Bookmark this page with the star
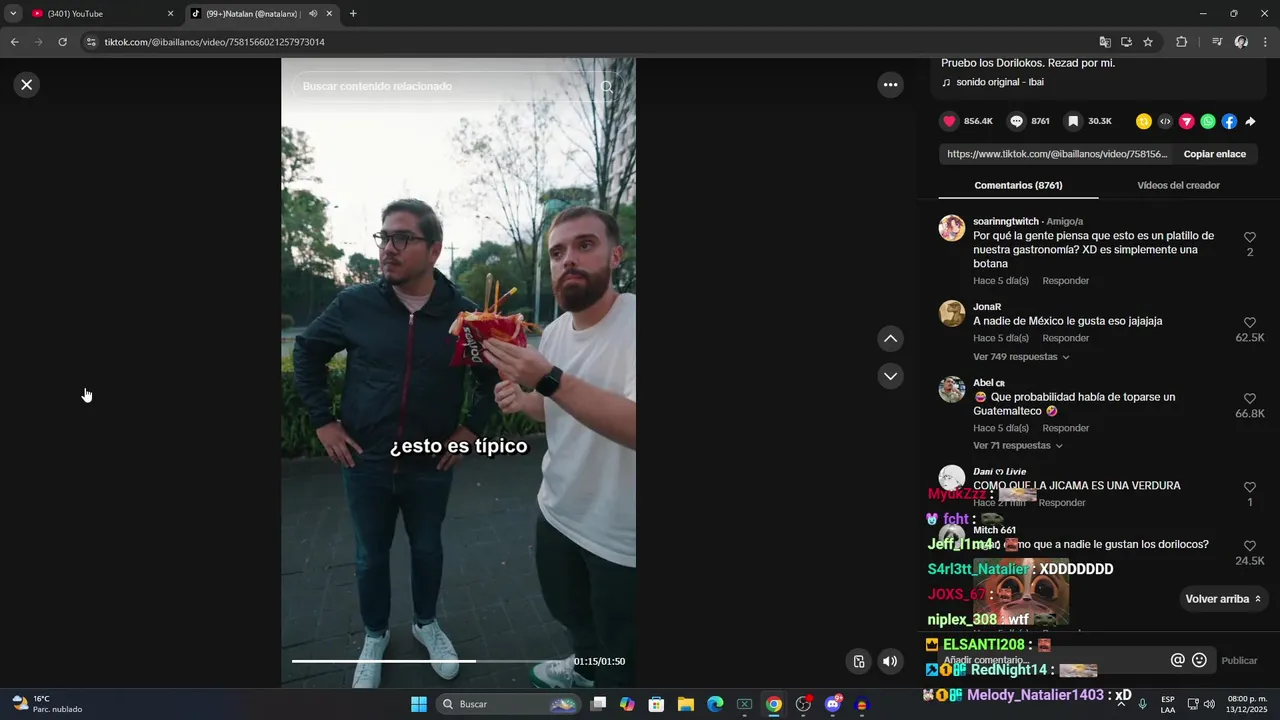The width and height of the screenshot is (1280, 720). (1148, 42)
